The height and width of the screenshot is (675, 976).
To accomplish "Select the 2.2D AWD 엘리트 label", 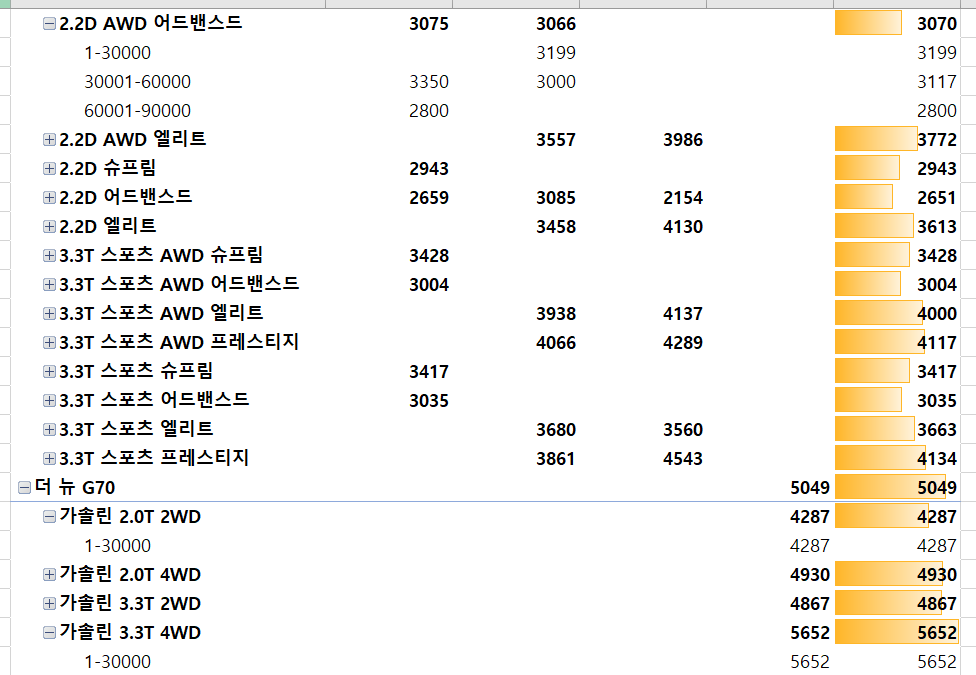I will tap(133, 139).
